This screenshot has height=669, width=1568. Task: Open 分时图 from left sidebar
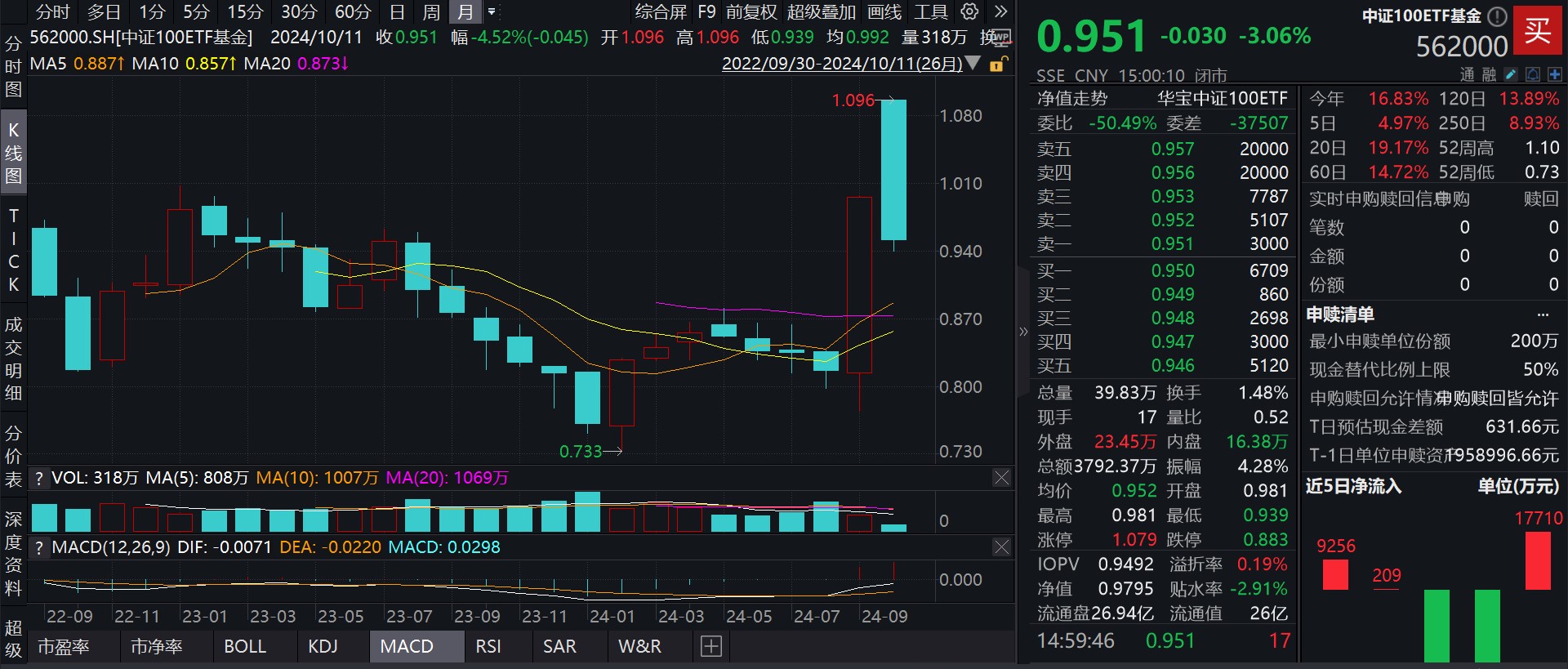(x=13, y=66)
